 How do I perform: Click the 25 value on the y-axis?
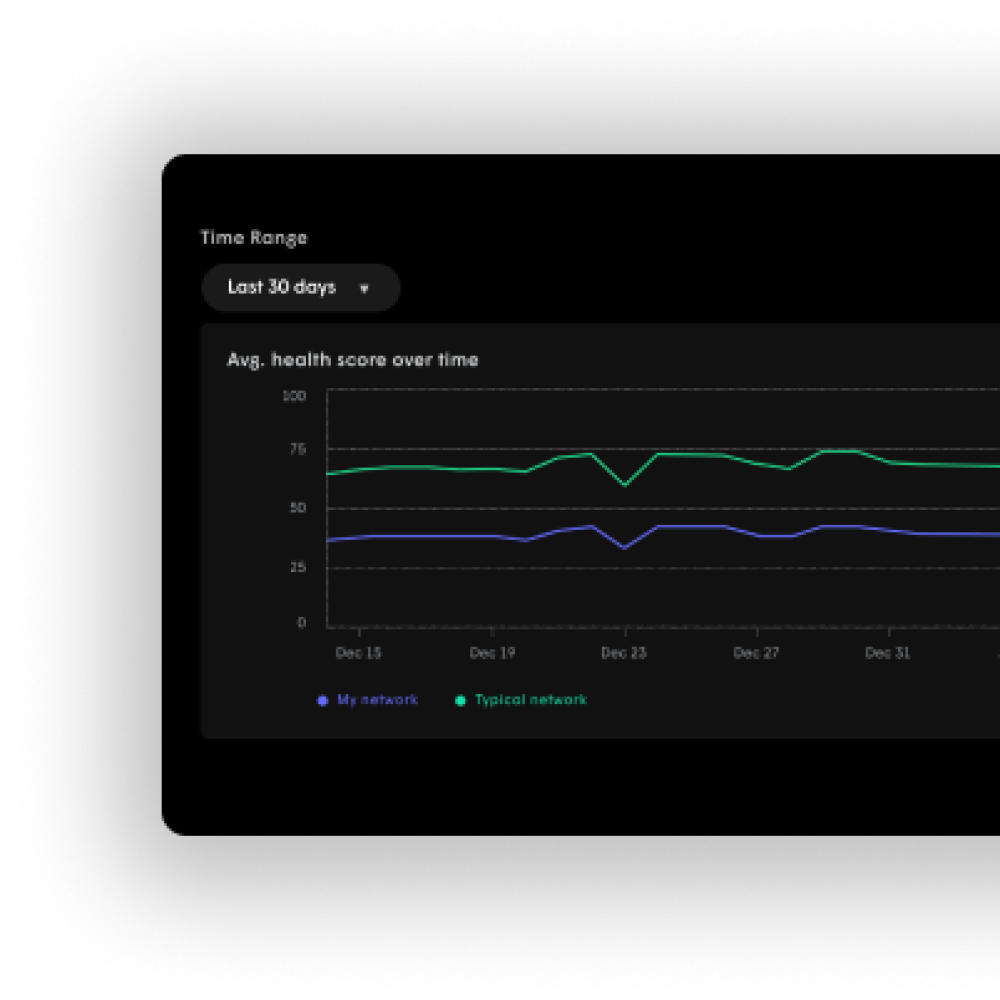point(297,568)
